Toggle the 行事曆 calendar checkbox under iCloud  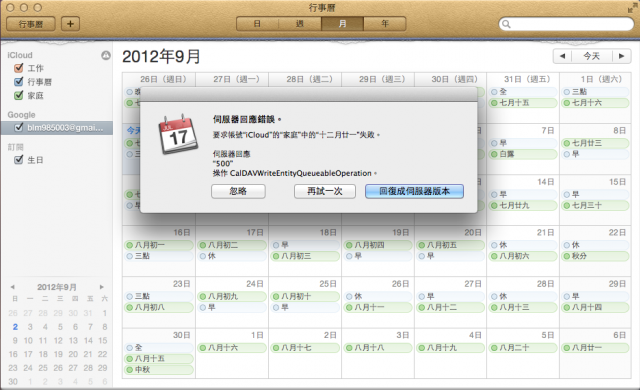point(18,82)
